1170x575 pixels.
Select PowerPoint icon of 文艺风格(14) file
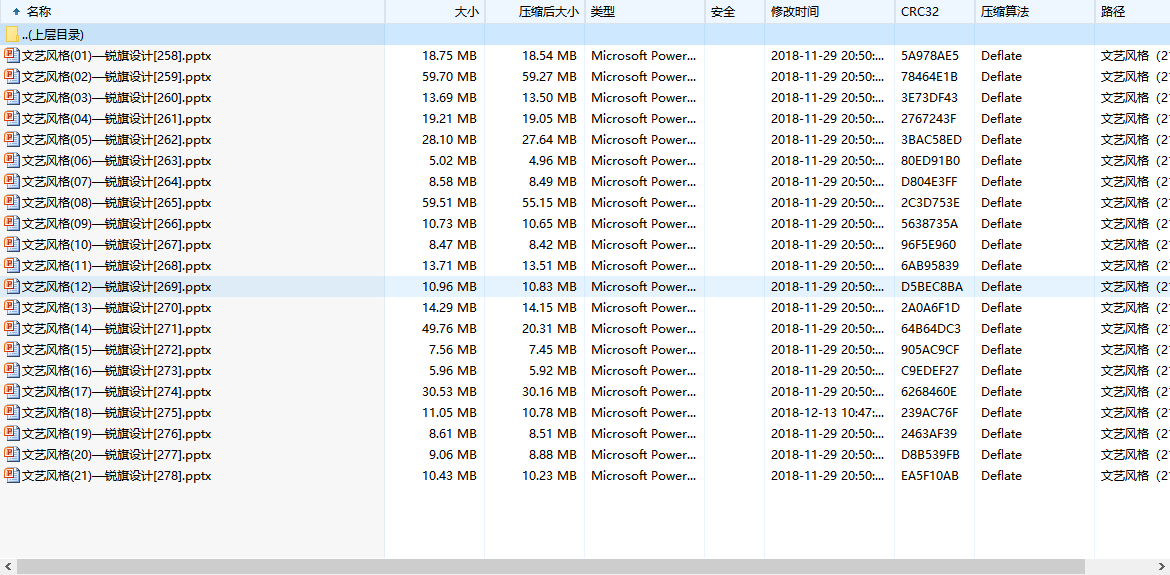click(11, 328)
